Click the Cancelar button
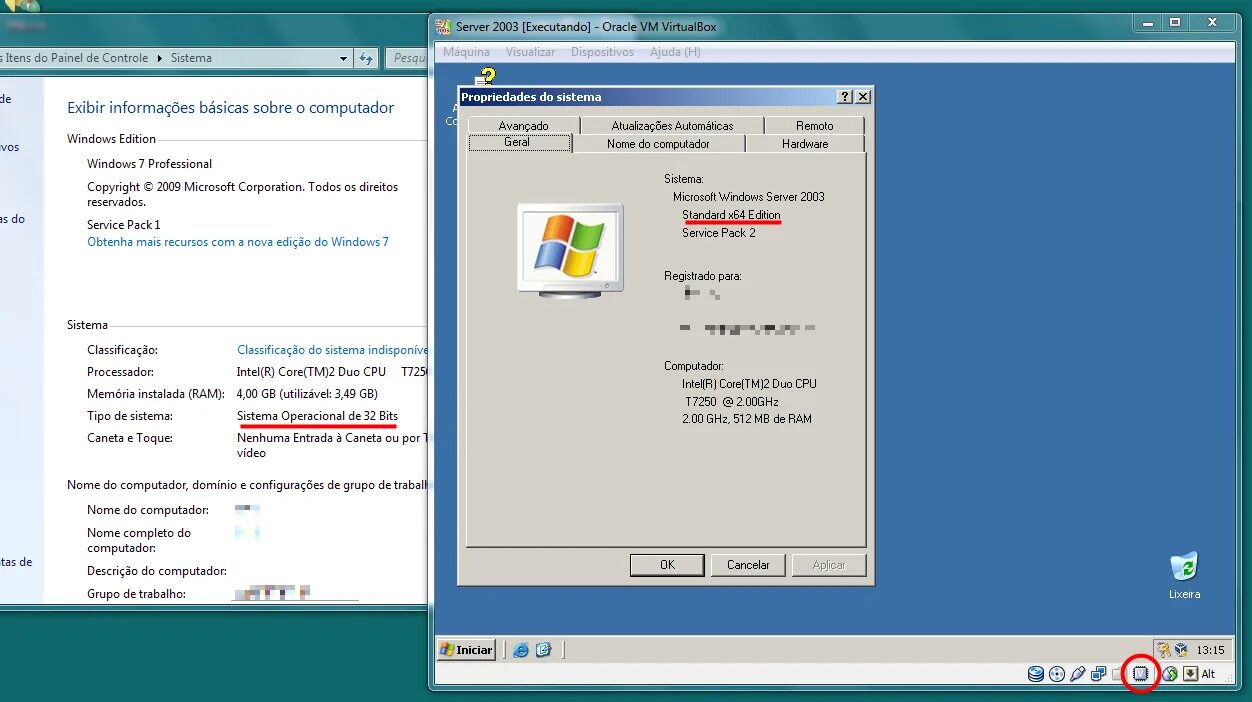Viewport: 1252px width, 702px height. [x=748, y=565]
